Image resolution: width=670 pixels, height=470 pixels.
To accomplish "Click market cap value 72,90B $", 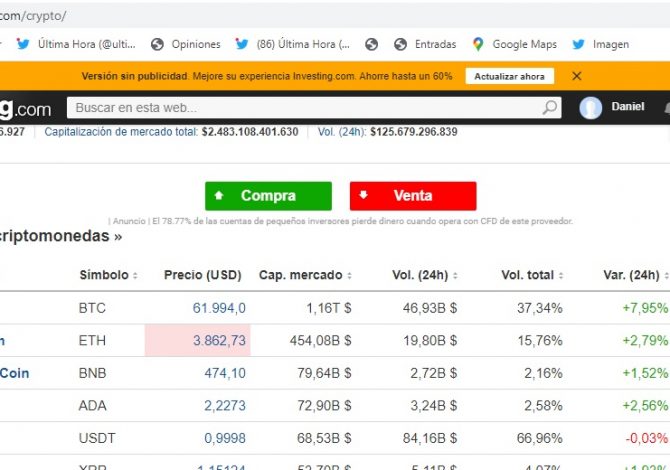I will (324, 405).
